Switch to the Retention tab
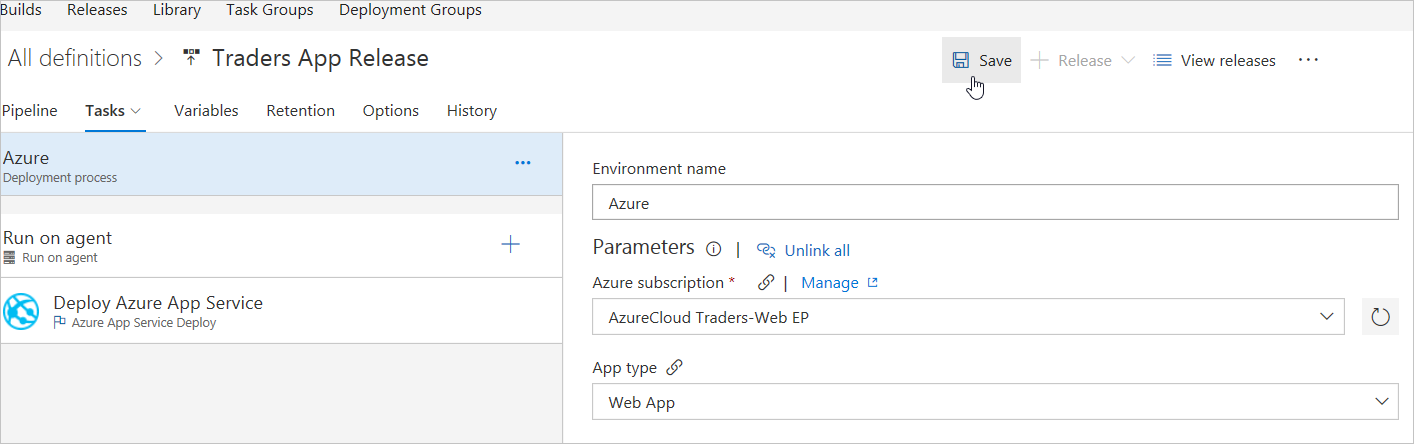Viewport: 1414px width, 444px height. click(x=300, y=111)
